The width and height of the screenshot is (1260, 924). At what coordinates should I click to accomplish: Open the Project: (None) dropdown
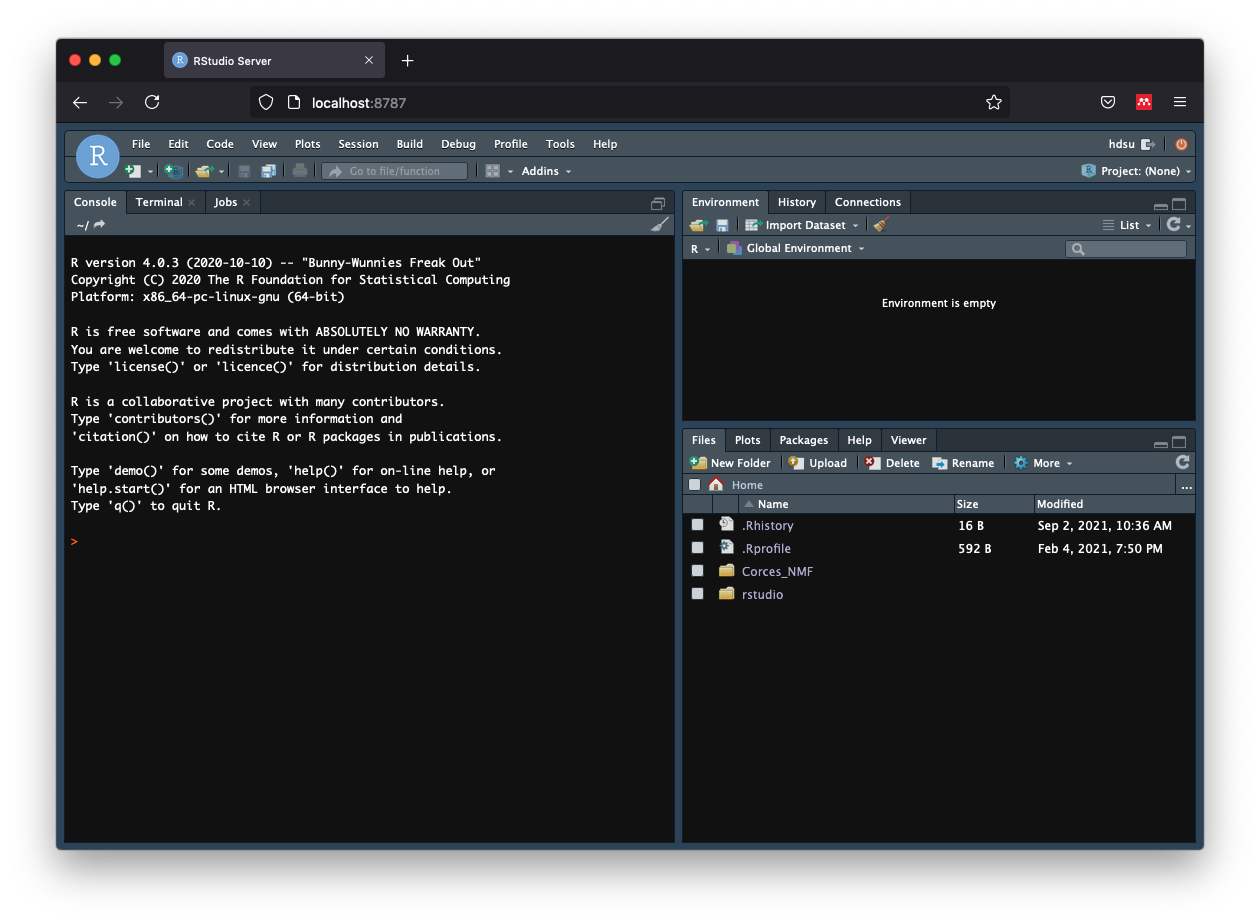point(1137,171)
